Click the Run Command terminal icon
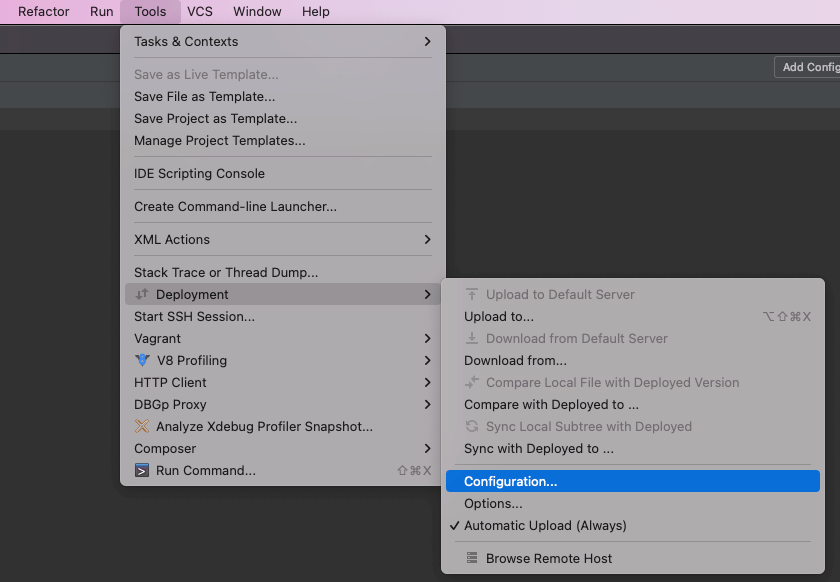 (142, 470)
